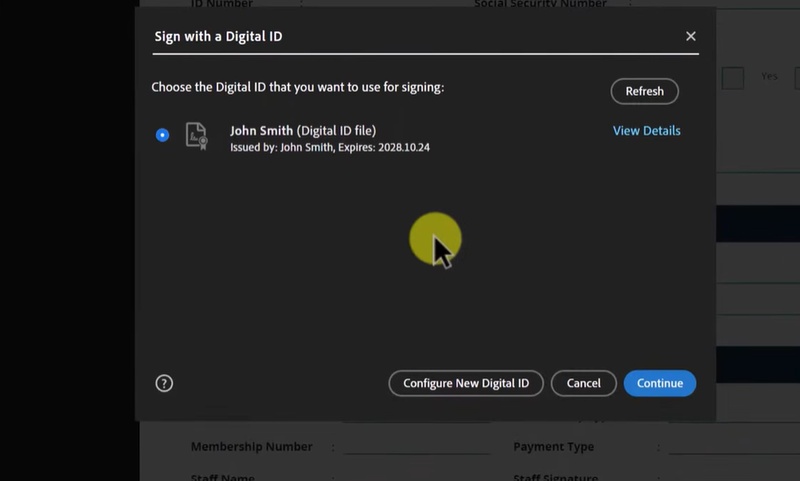Screen dimensions: 800x481
Task: Select the John Smith Digital ID radio button
Action: [162, 135]
